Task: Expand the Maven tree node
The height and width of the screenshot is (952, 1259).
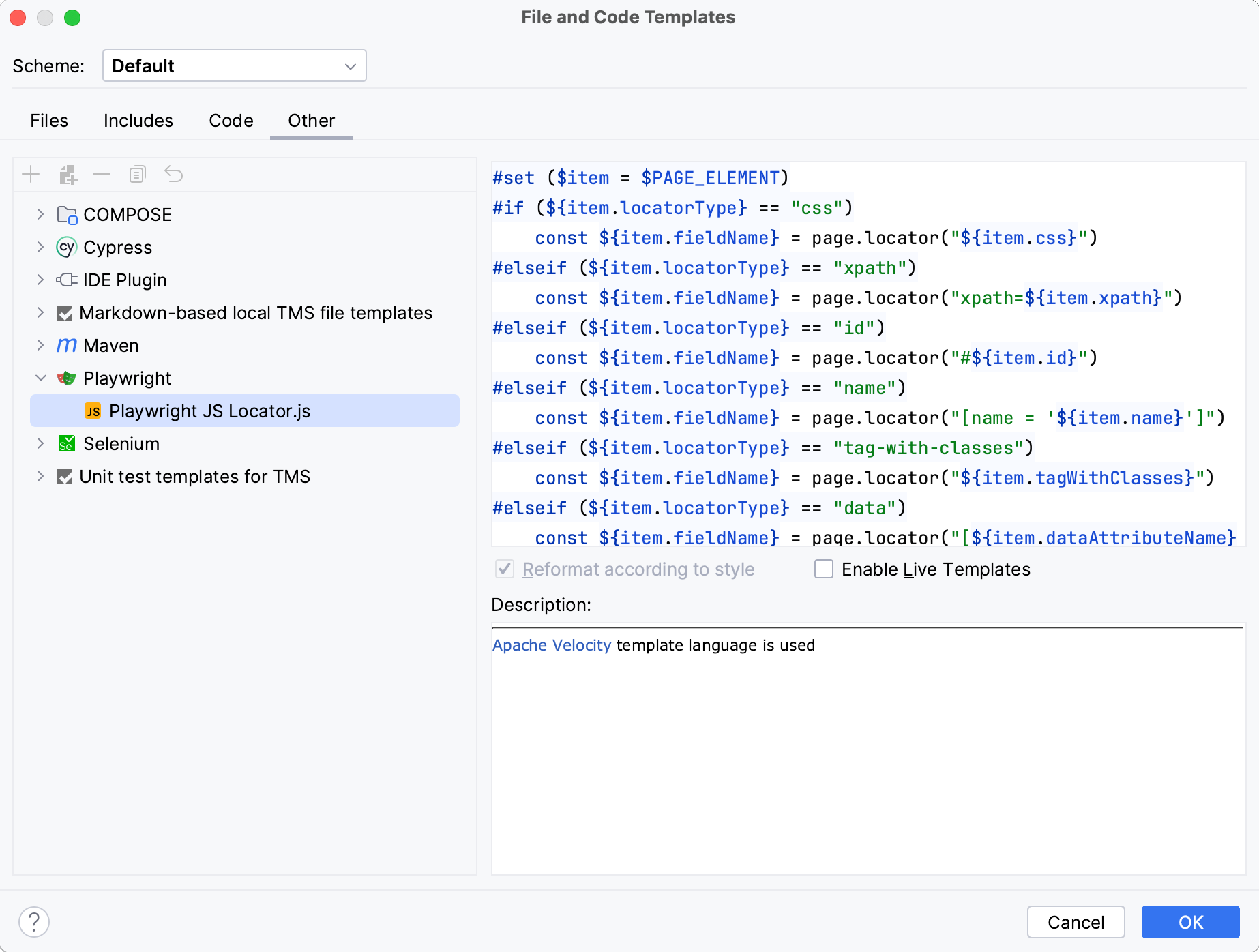Action: [40, 346]
